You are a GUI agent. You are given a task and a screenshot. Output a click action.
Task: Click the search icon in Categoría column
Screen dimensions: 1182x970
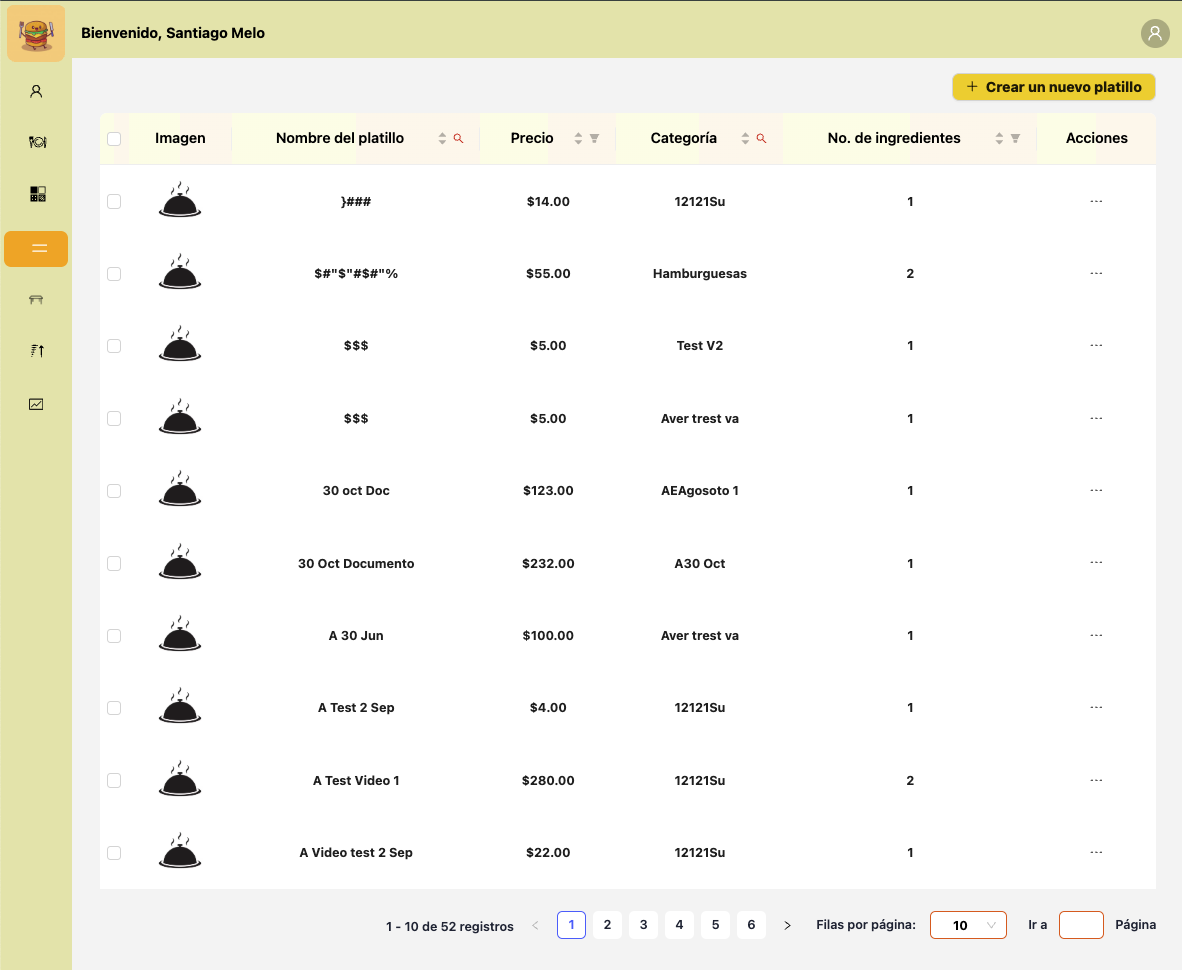(x=761, y=139)
